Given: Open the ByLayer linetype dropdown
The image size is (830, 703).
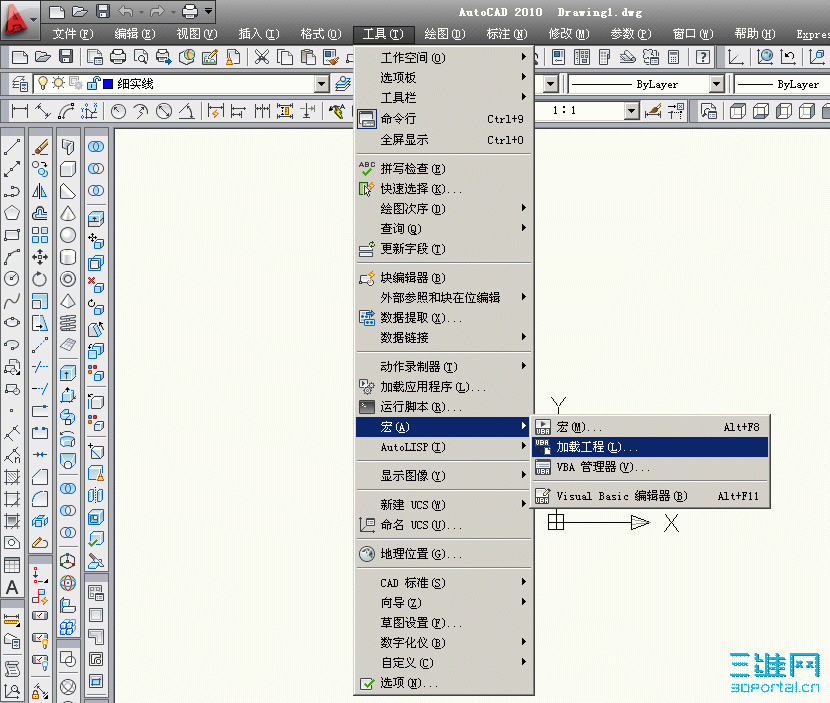Looking at the screenshot, I should tap(716, 84).
